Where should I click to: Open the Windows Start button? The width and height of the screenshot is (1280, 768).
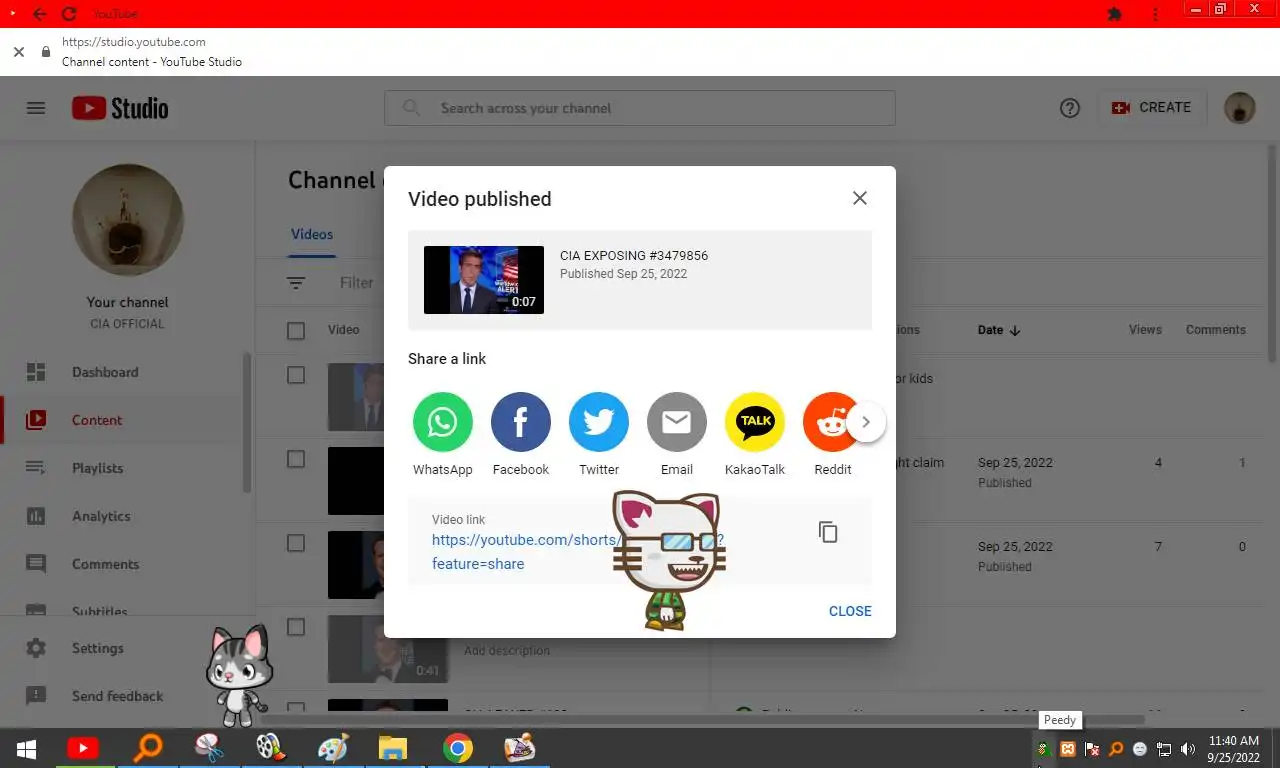(26, 748)
